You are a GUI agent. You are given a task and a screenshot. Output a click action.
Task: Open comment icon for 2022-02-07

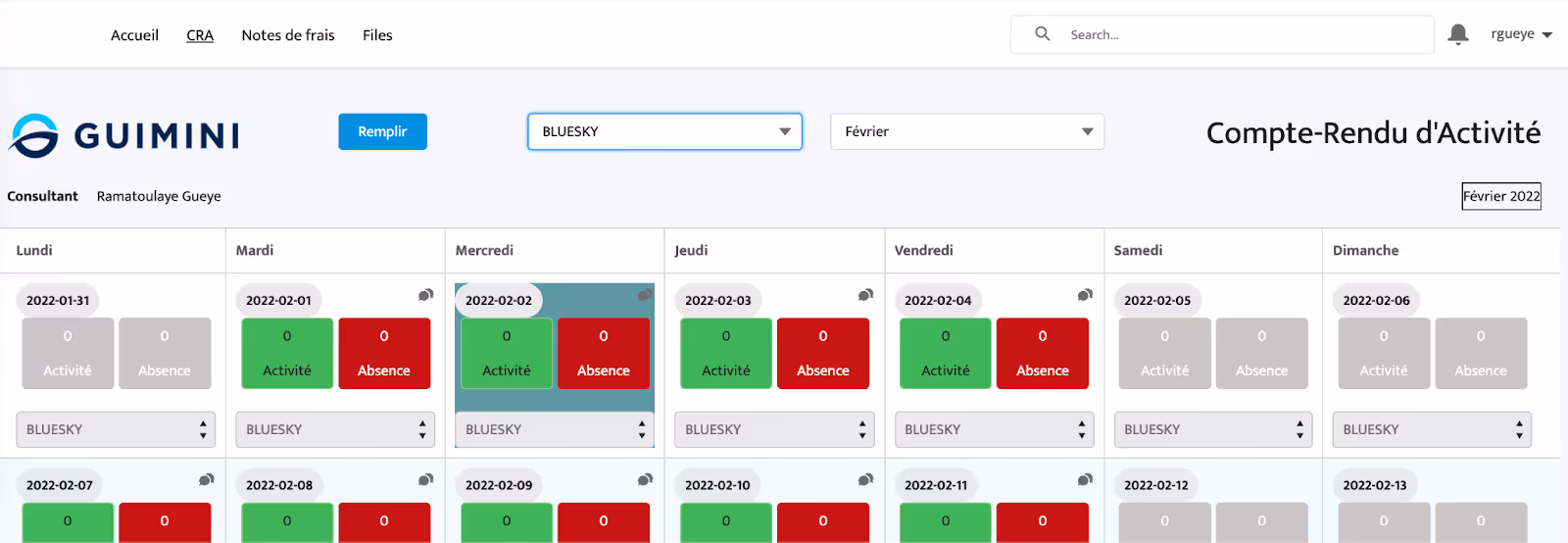coord(206,479)
